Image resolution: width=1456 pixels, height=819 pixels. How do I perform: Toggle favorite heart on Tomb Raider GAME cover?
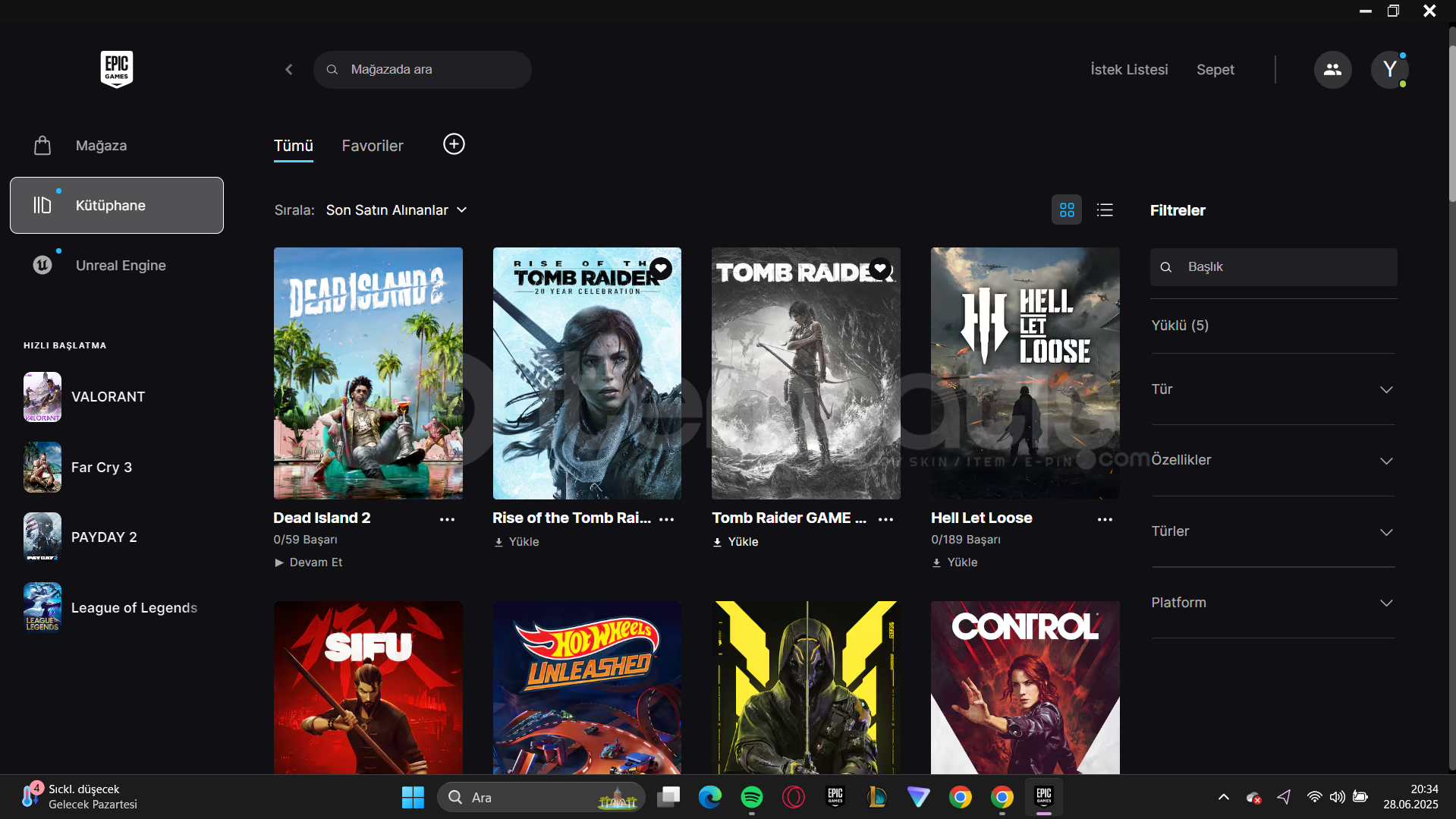880,268
